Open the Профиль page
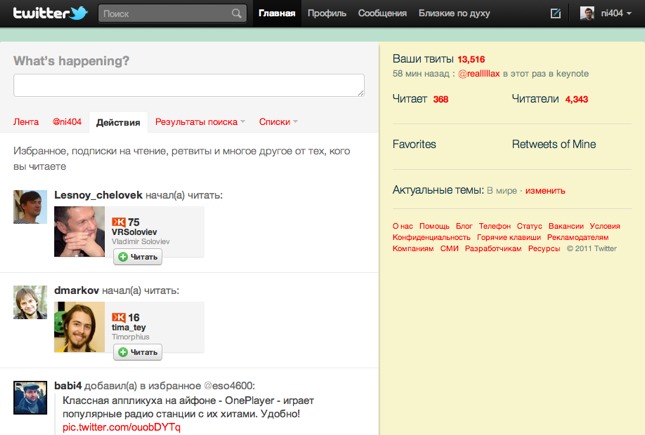Screen dimensions: 645x435 click(x=327, y=13)
